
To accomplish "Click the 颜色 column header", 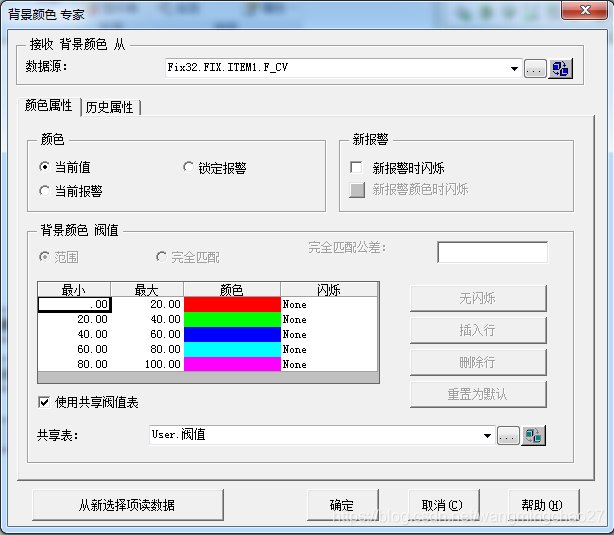I will tap(232, 289).
